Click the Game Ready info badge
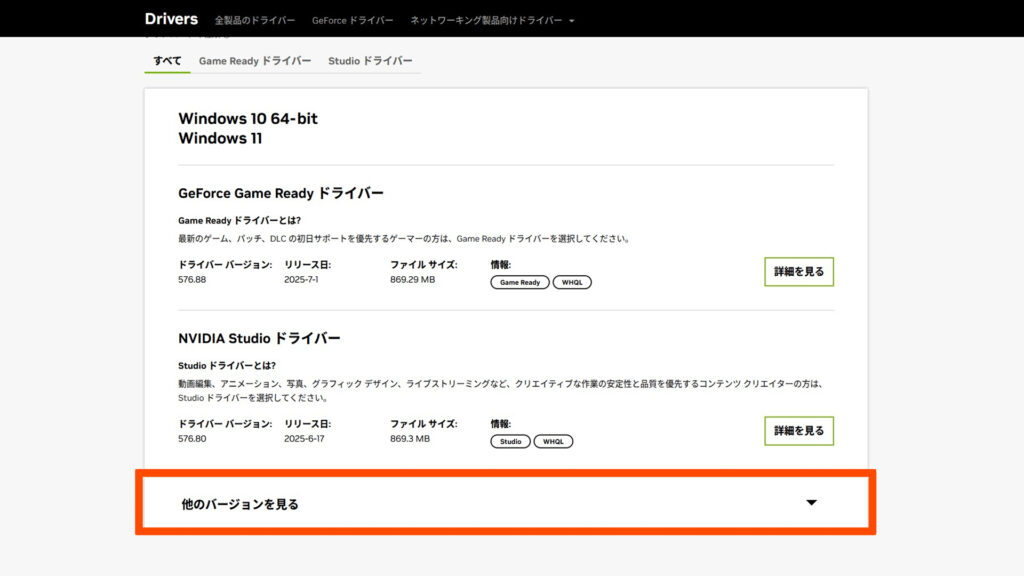Viewport: 1024px width, 576px height. tap(520, 282)
